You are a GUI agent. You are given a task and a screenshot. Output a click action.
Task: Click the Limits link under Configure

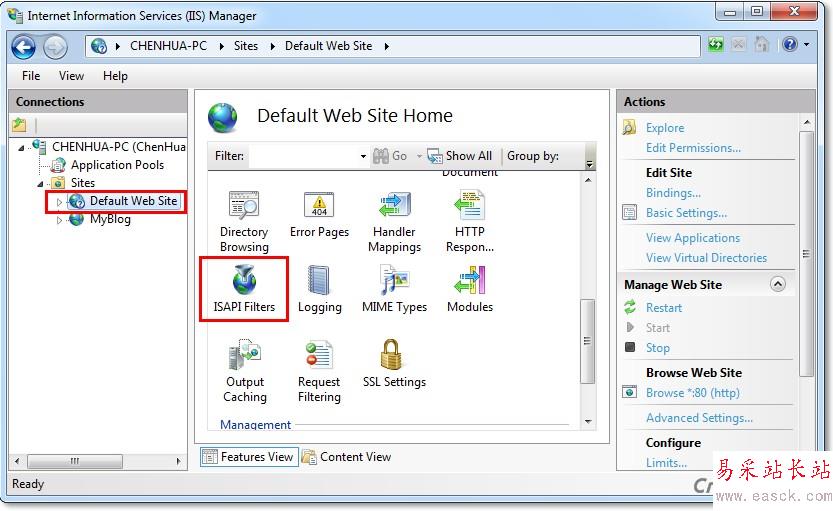pyautogui.click(x=666, y=463)
